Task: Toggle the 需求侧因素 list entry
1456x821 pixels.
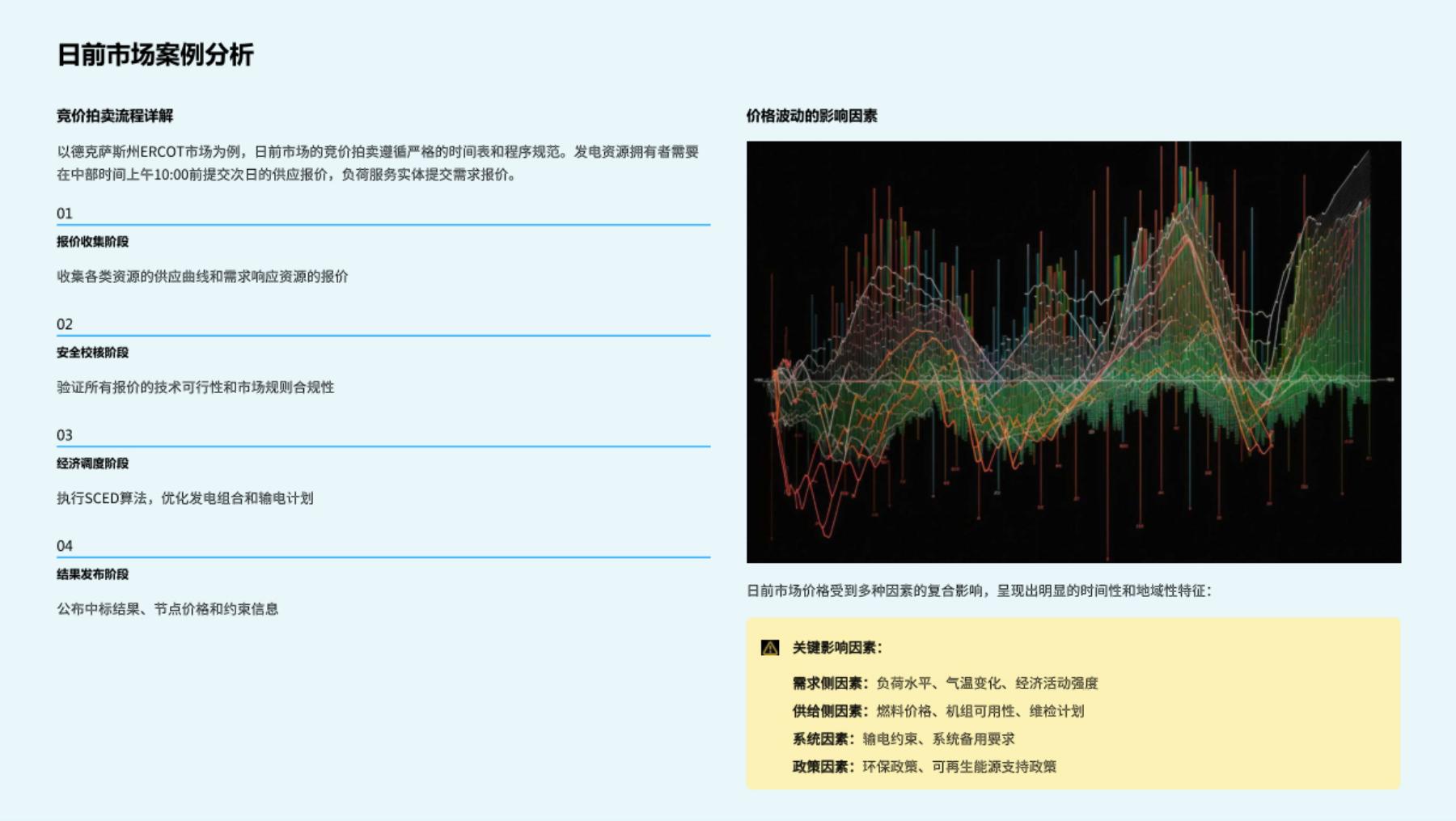Action: tap(946, 682)
